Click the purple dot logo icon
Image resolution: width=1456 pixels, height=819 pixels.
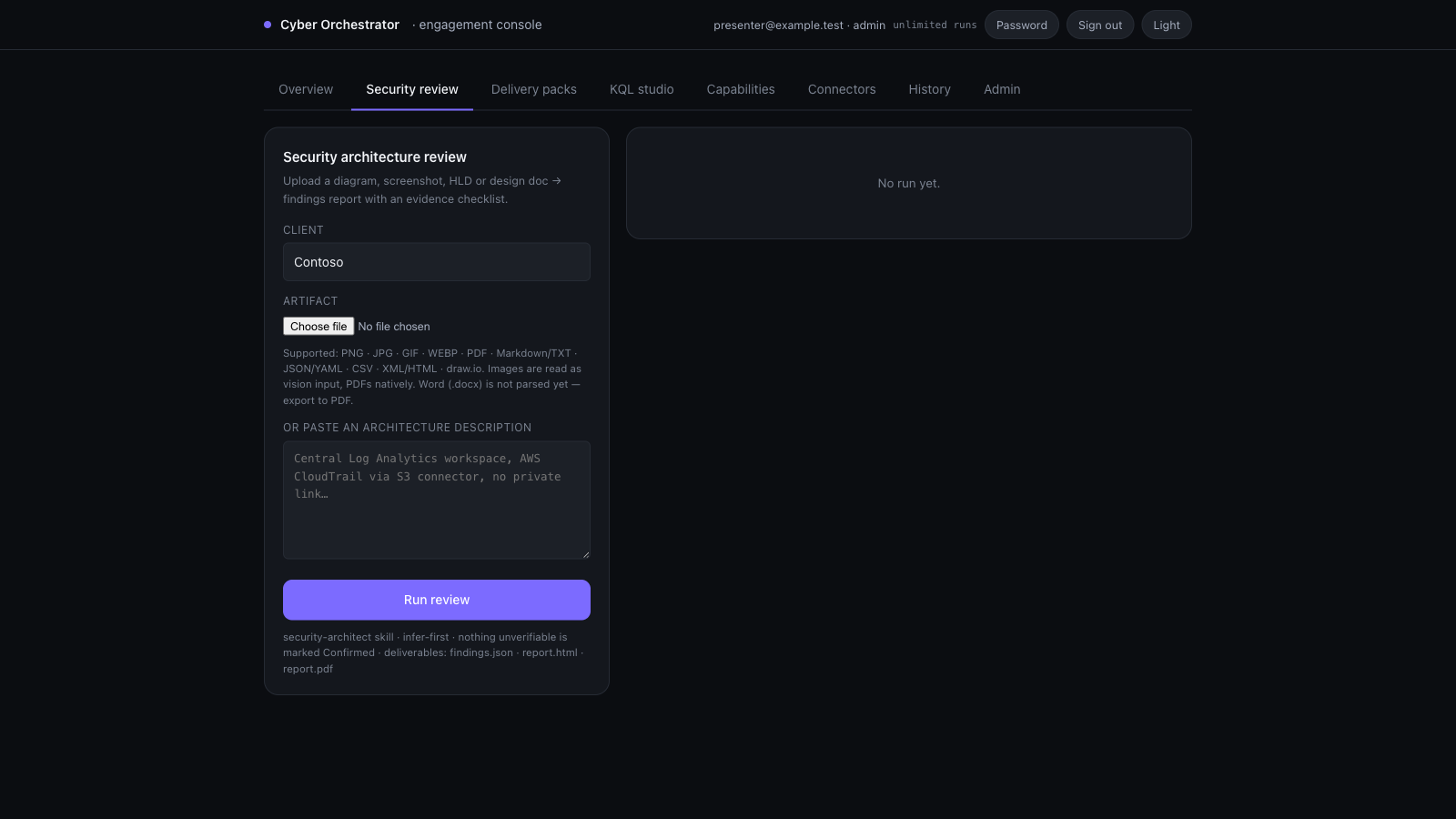[268, 25]
